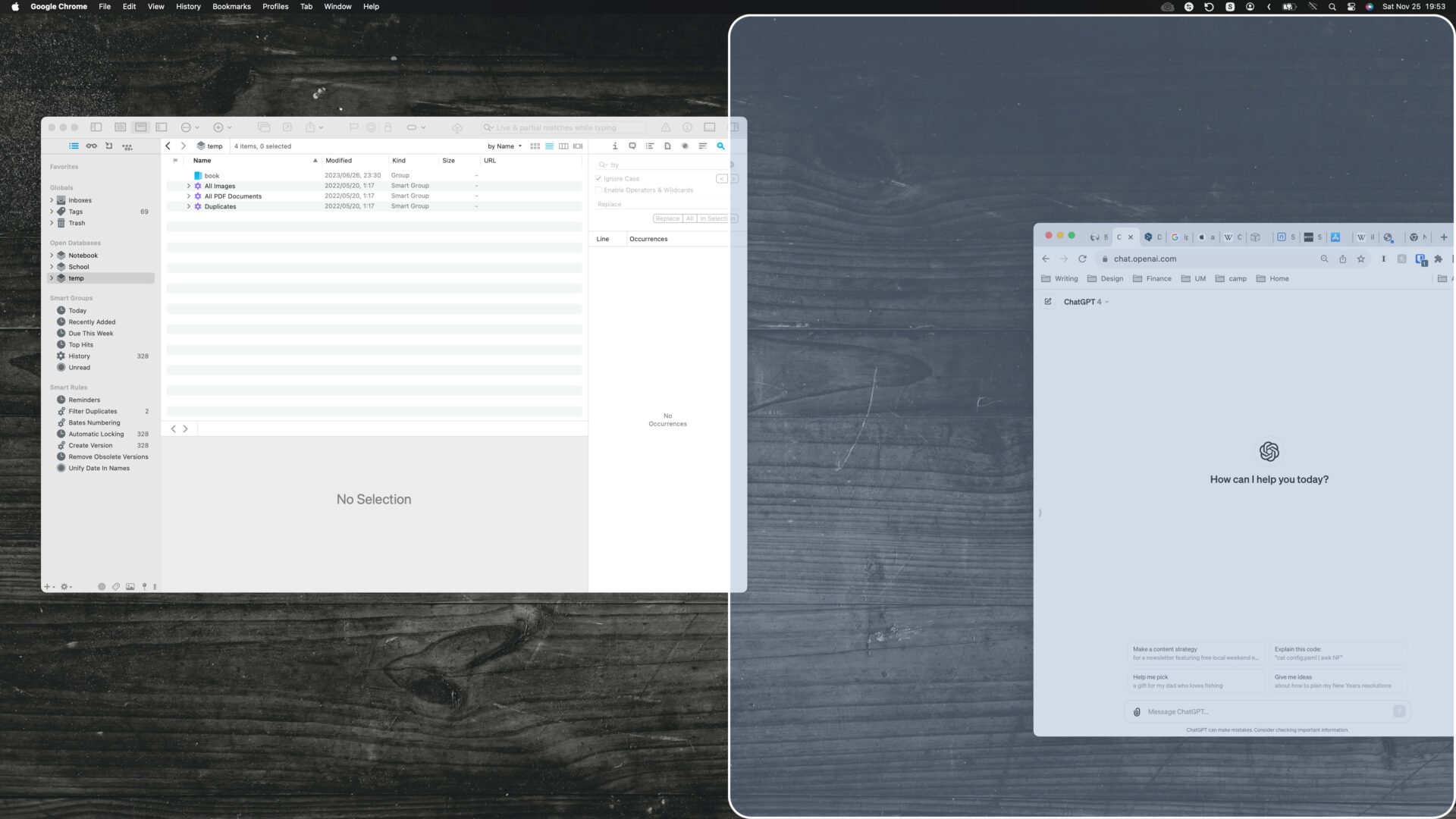Click the paperclip attach icon in ChatGPT
The image size is (1456, 819).
[1137, 712]
